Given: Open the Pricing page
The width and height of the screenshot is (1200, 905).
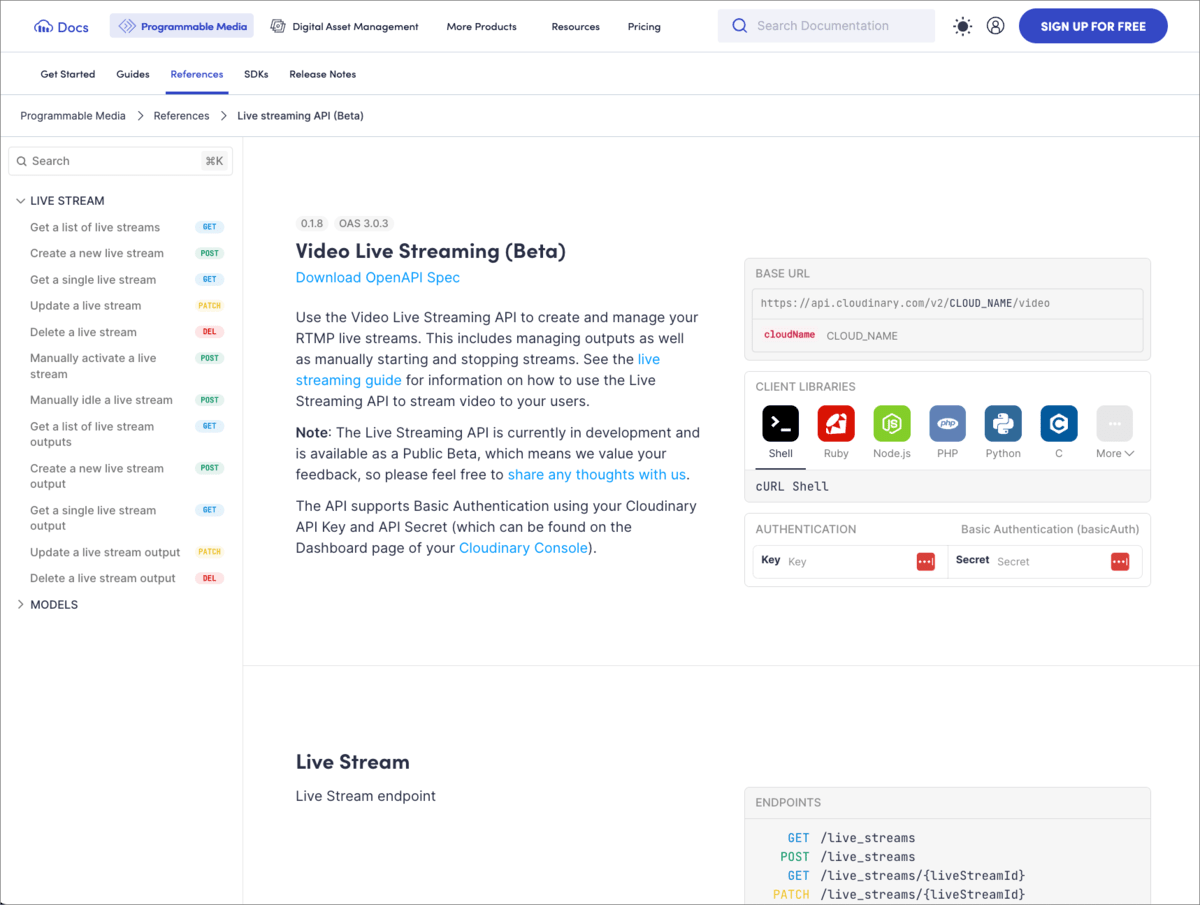Looking at the screenshot, I should pos(644,26).
